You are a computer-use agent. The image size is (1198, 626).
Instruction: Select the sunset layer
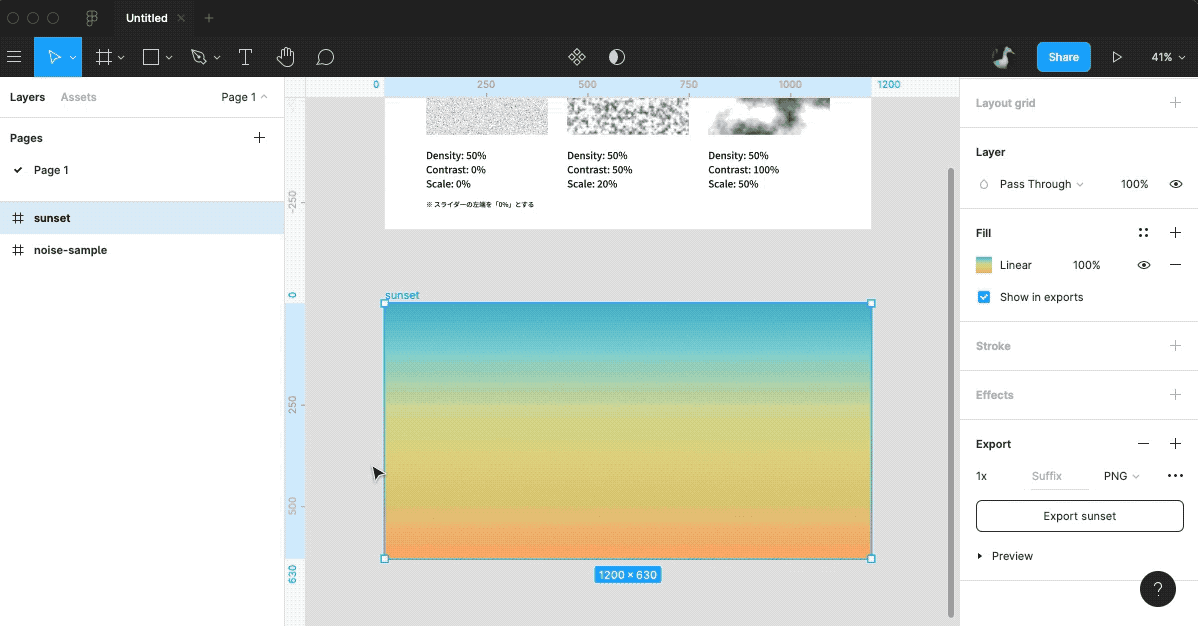(x=142, y=218)
